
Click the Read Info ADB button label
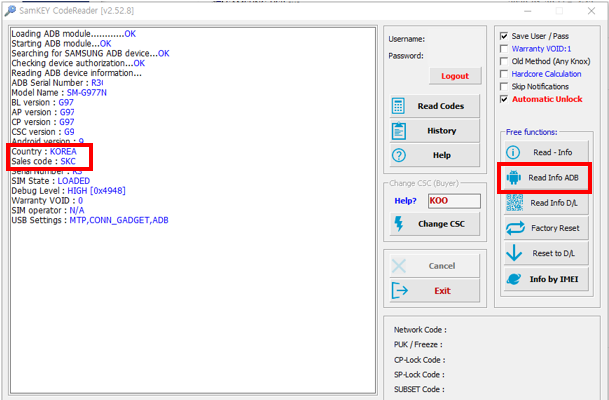pyautogui.click(x=553, y=177)
